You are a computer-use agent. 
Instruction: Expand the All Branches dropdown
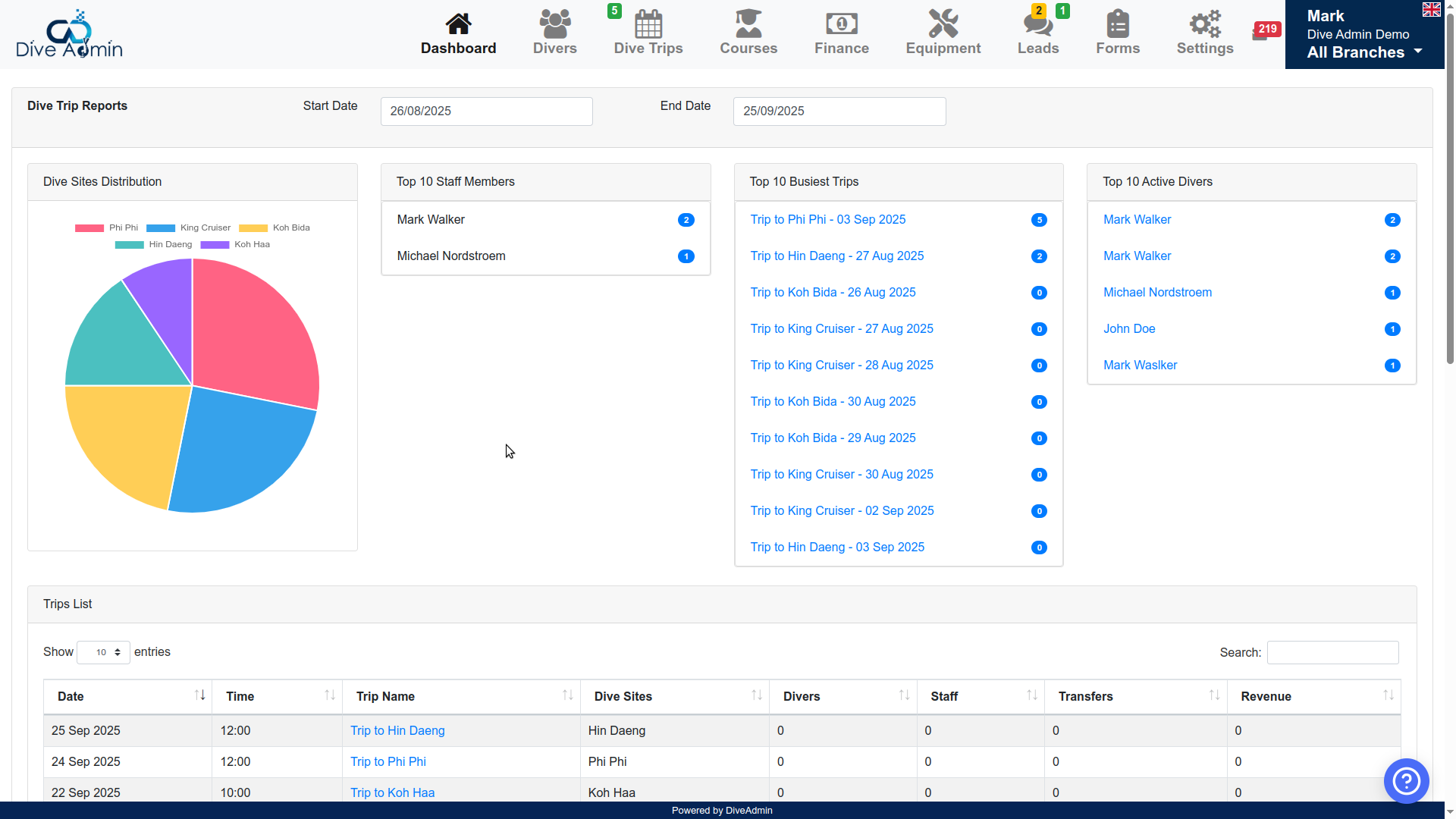(x=1364, y=52)
